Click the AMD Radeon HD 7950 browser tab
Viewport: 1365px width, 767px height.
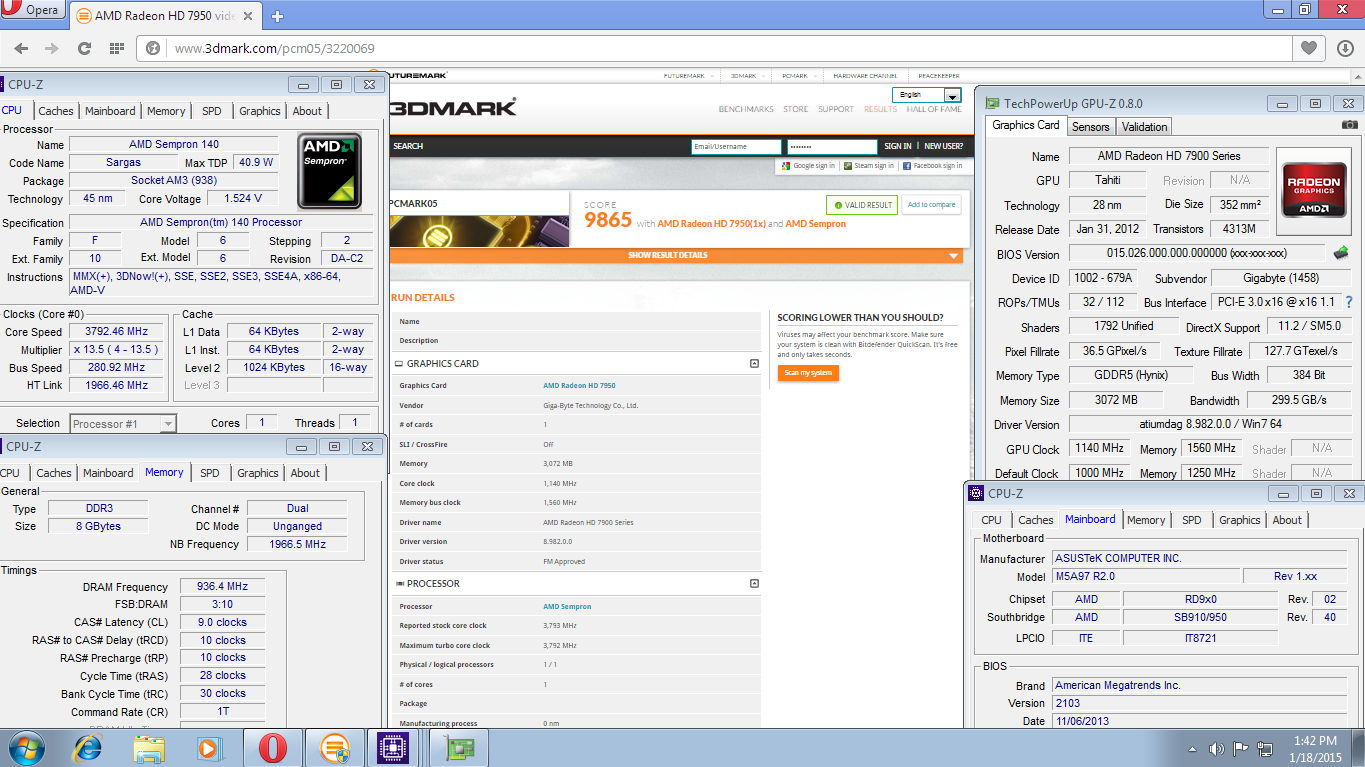coord(163,16)
